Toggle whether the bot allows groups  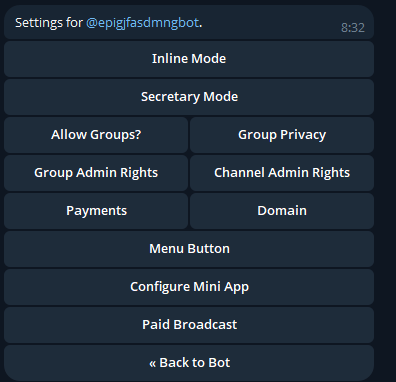pos(96,135)
